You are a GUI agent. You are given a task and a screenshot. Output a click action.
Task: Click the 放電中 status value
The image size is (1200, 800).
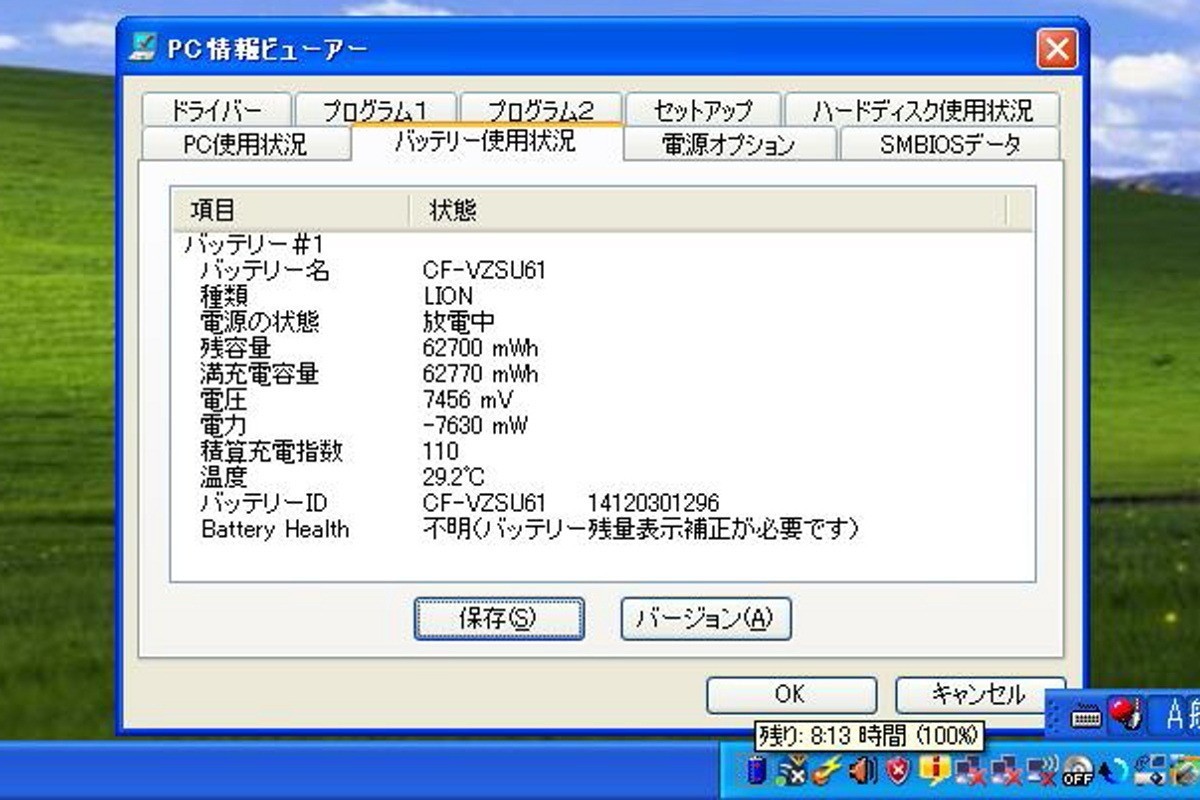(x=459, y=322)
